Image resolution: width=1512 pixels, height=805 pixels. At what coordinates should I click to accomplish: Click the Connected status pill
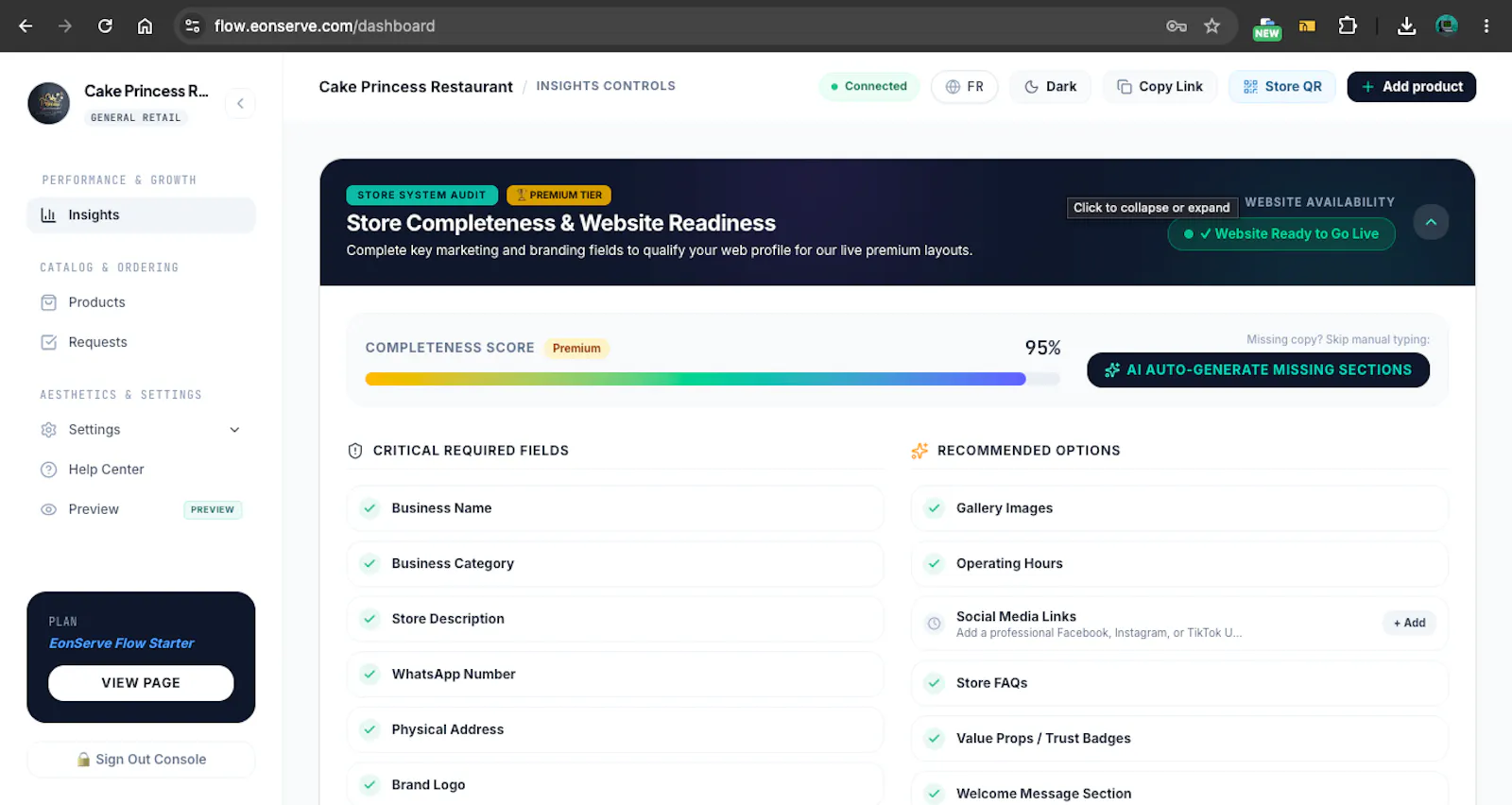(x=868, y=86)
